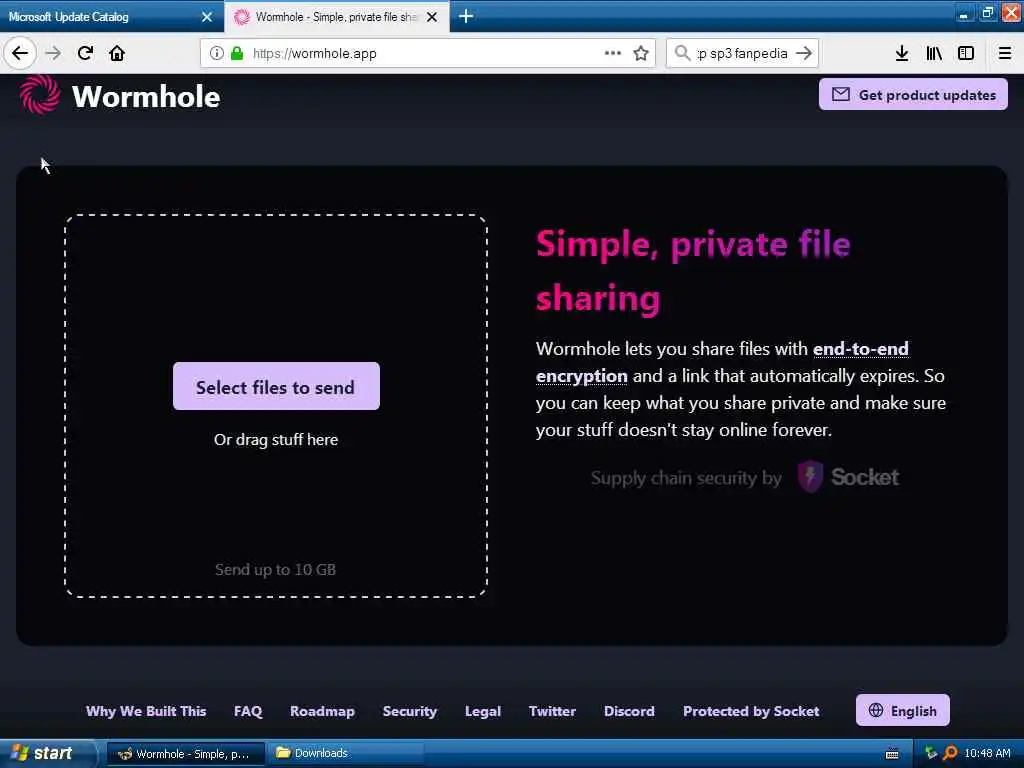Image resolution: width=1024 pixels, height=768 pixels.
Task: Click the Wormhole title text
Action: pyautogui.click(x=146, y=97)
